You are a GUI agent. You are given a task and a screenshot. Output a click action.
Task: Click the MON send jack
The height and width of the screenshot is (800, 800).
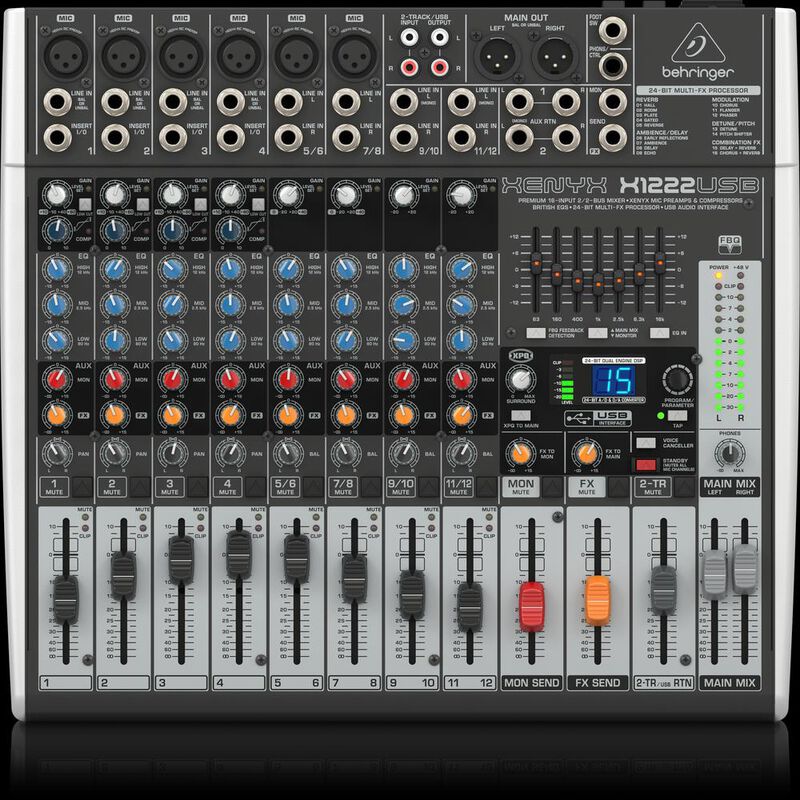613,102
